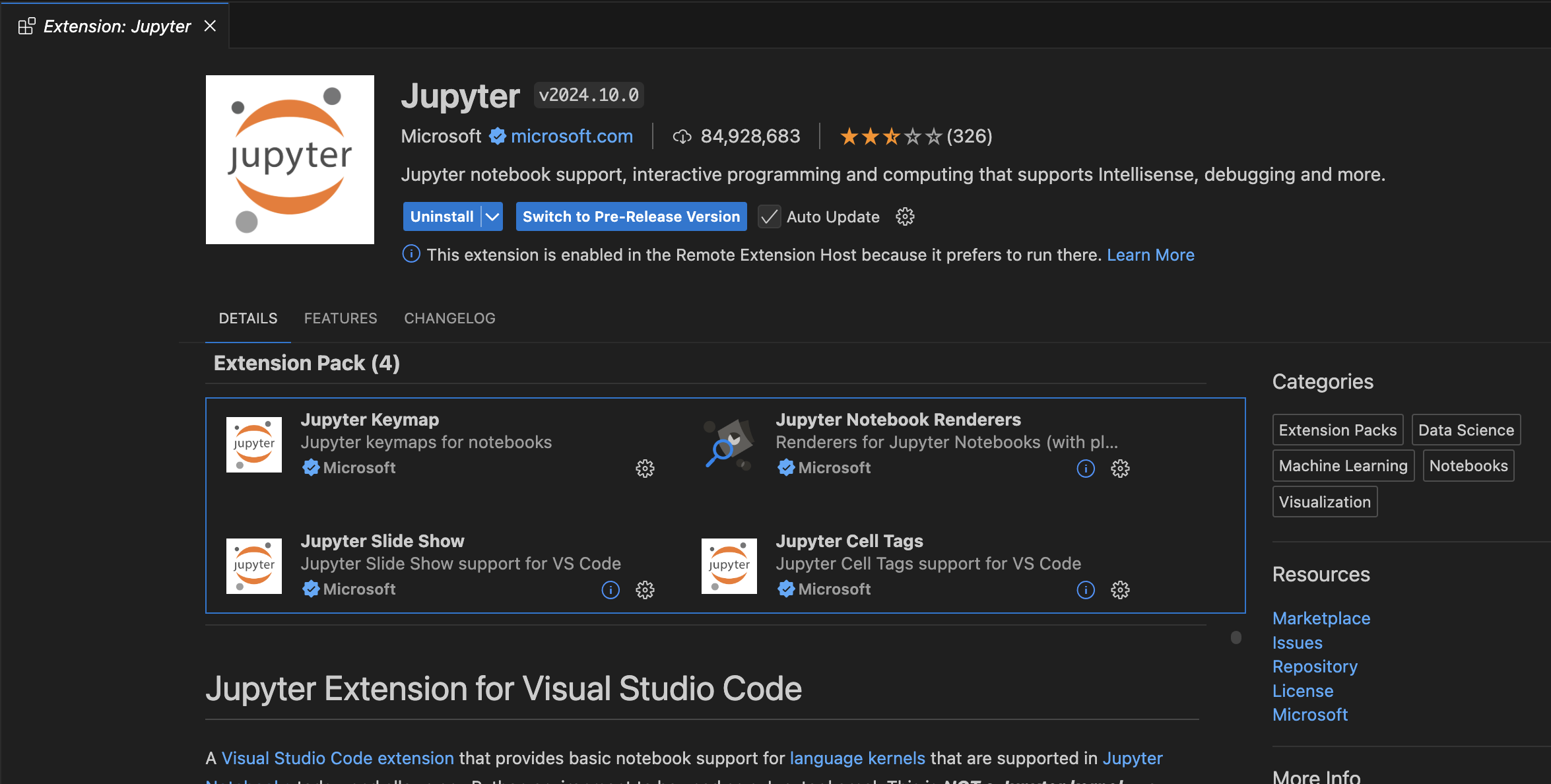The height and width of the screenshot is (784, 1551).
Task: Open the License resource link
Action: pyautogui.click(x=1303, y=691)
